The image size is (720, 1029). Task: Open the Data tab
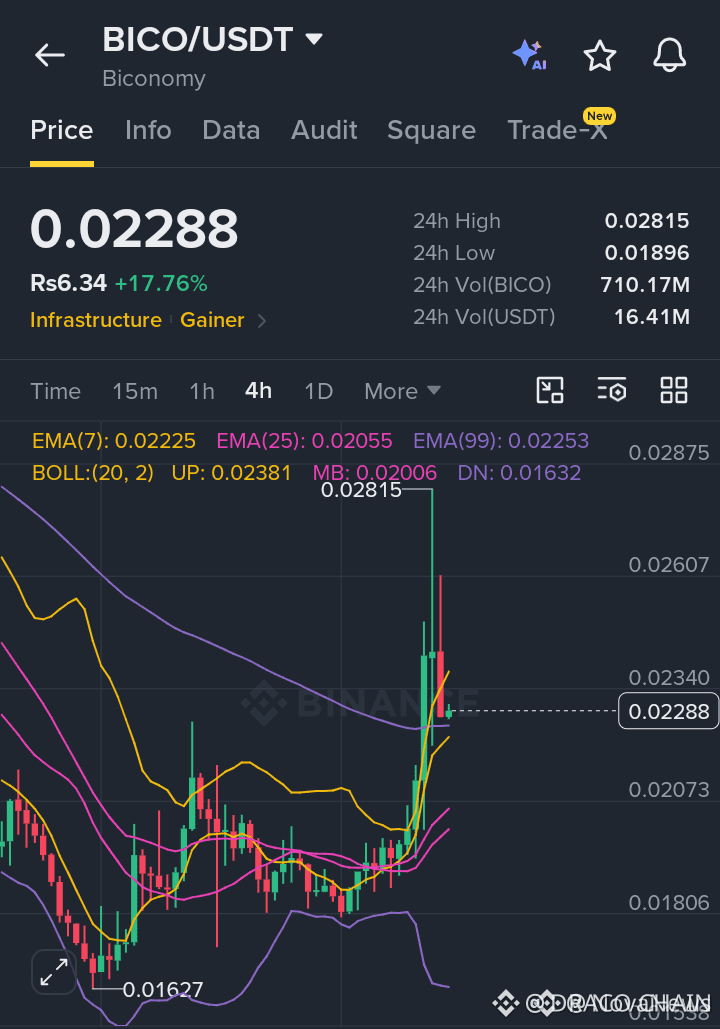coord(231,130)
